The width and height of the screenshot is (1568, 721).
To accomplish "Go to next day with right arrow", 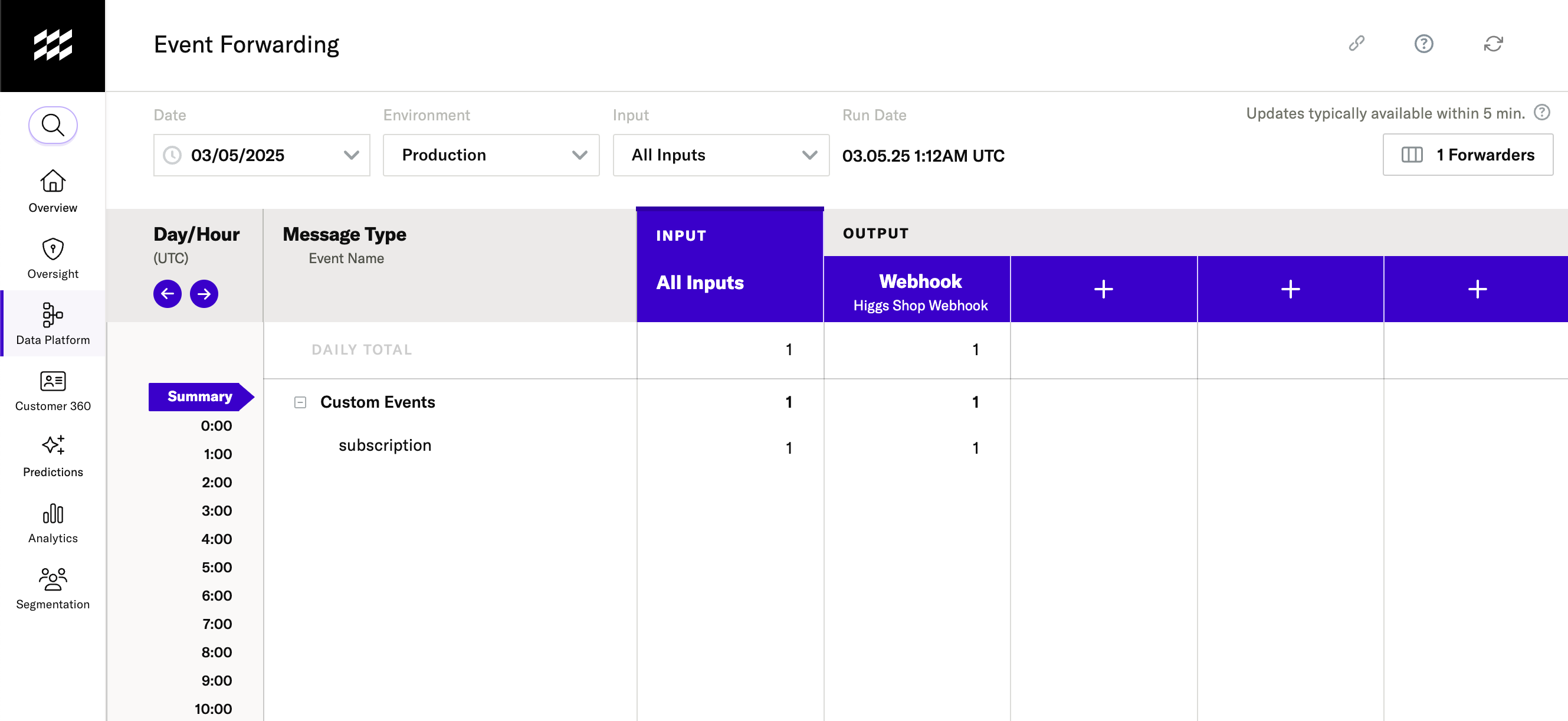I will coord(204,294).
